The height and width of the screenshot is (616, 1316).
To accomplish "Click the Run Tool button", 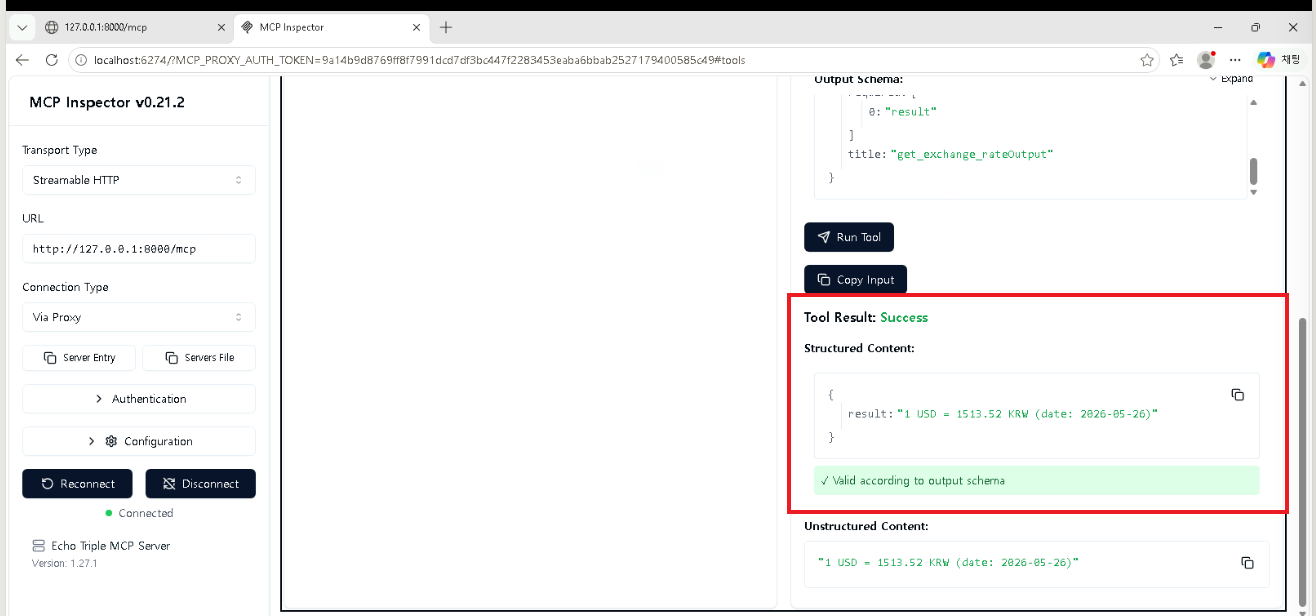I will [849, 237].
